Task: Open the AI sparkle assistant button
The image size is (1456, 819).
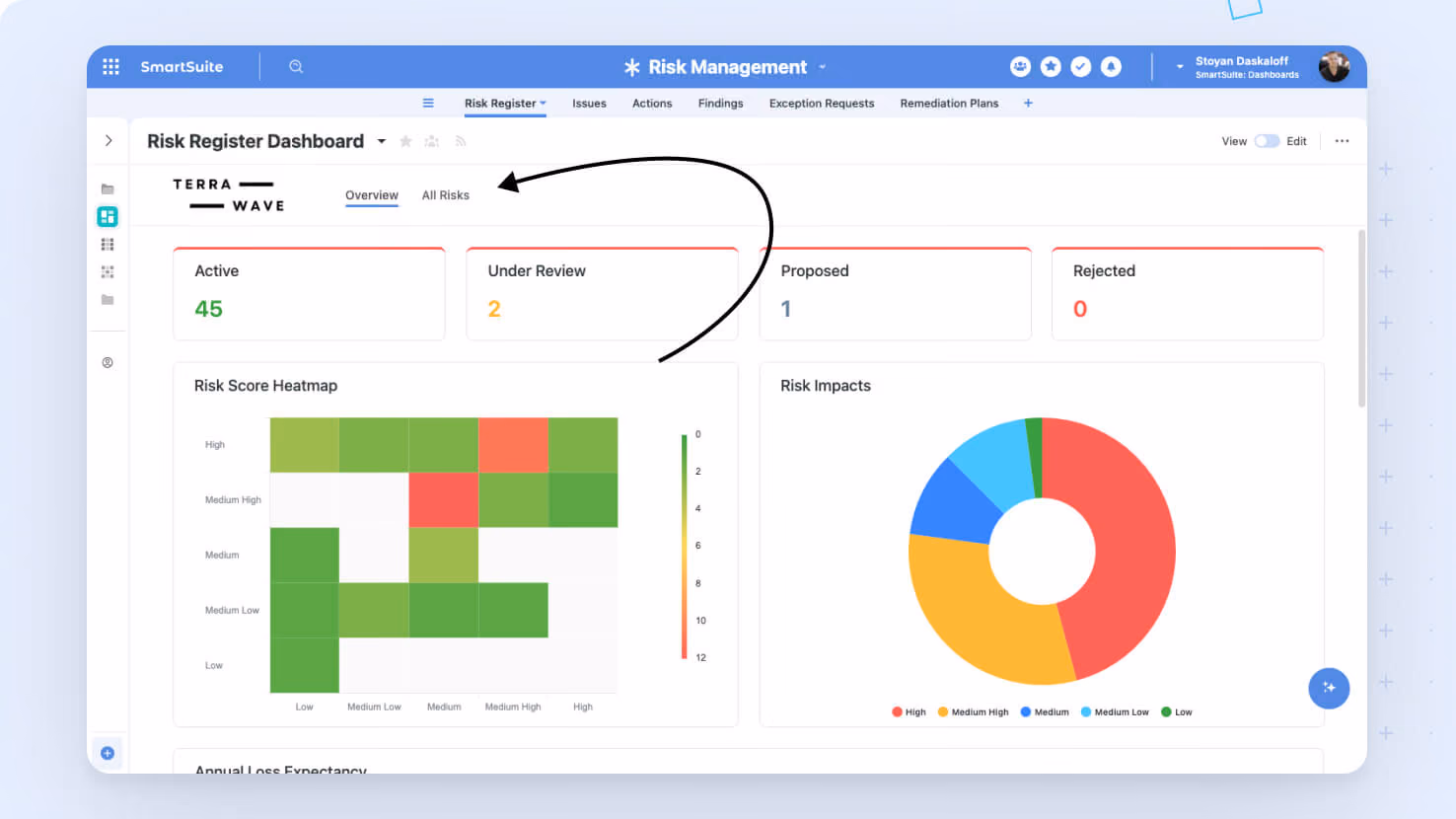Action: tap(1329, 688)
